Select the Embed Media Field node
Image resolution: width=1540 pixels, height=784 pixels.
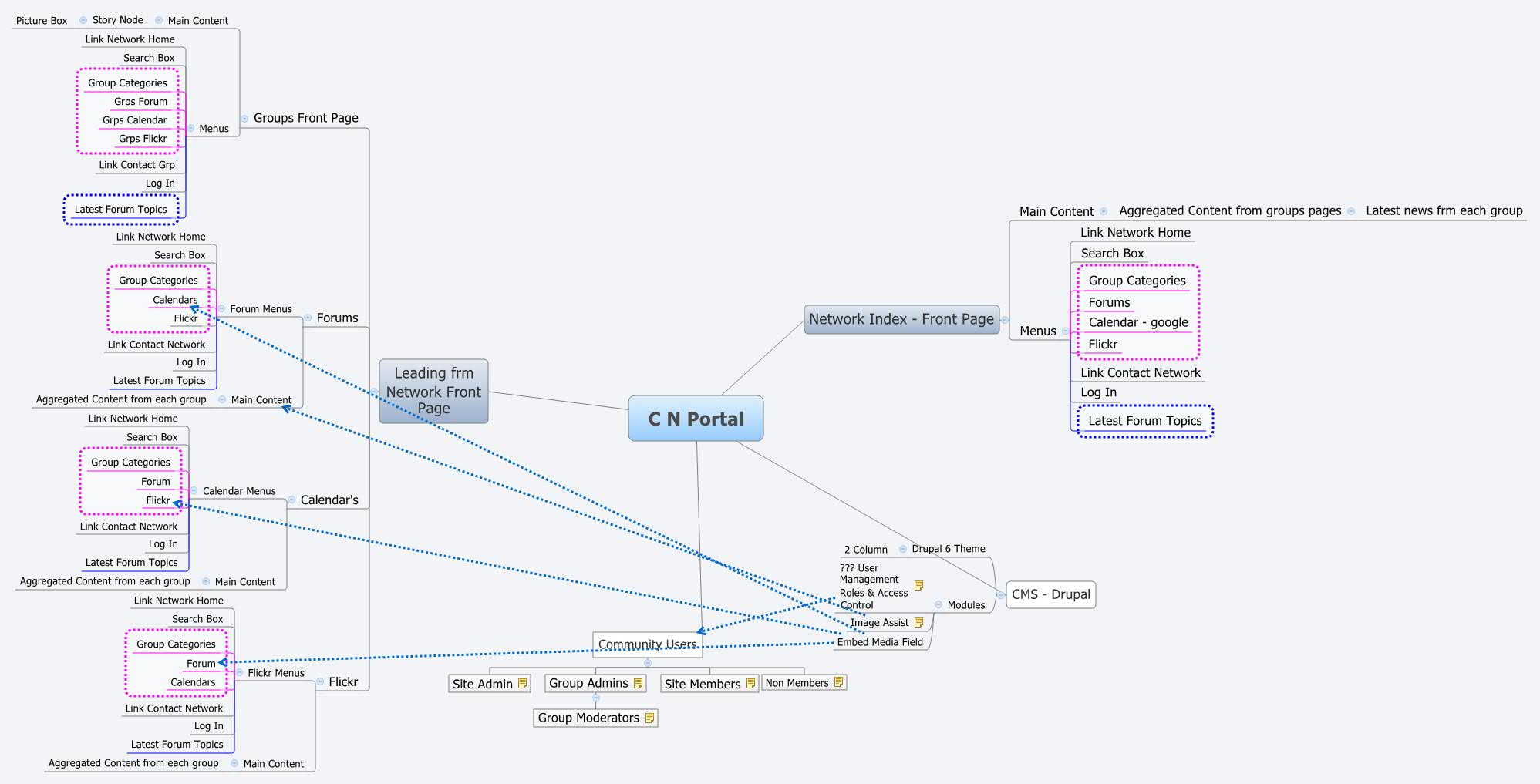pyautogui.click(x=880, y=641)
